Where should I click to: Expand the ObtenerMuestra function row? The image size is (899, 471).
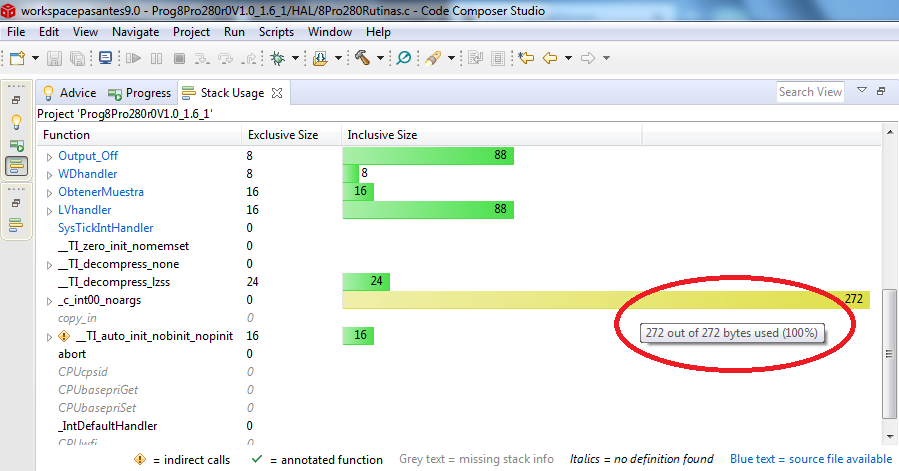[49, 193]
